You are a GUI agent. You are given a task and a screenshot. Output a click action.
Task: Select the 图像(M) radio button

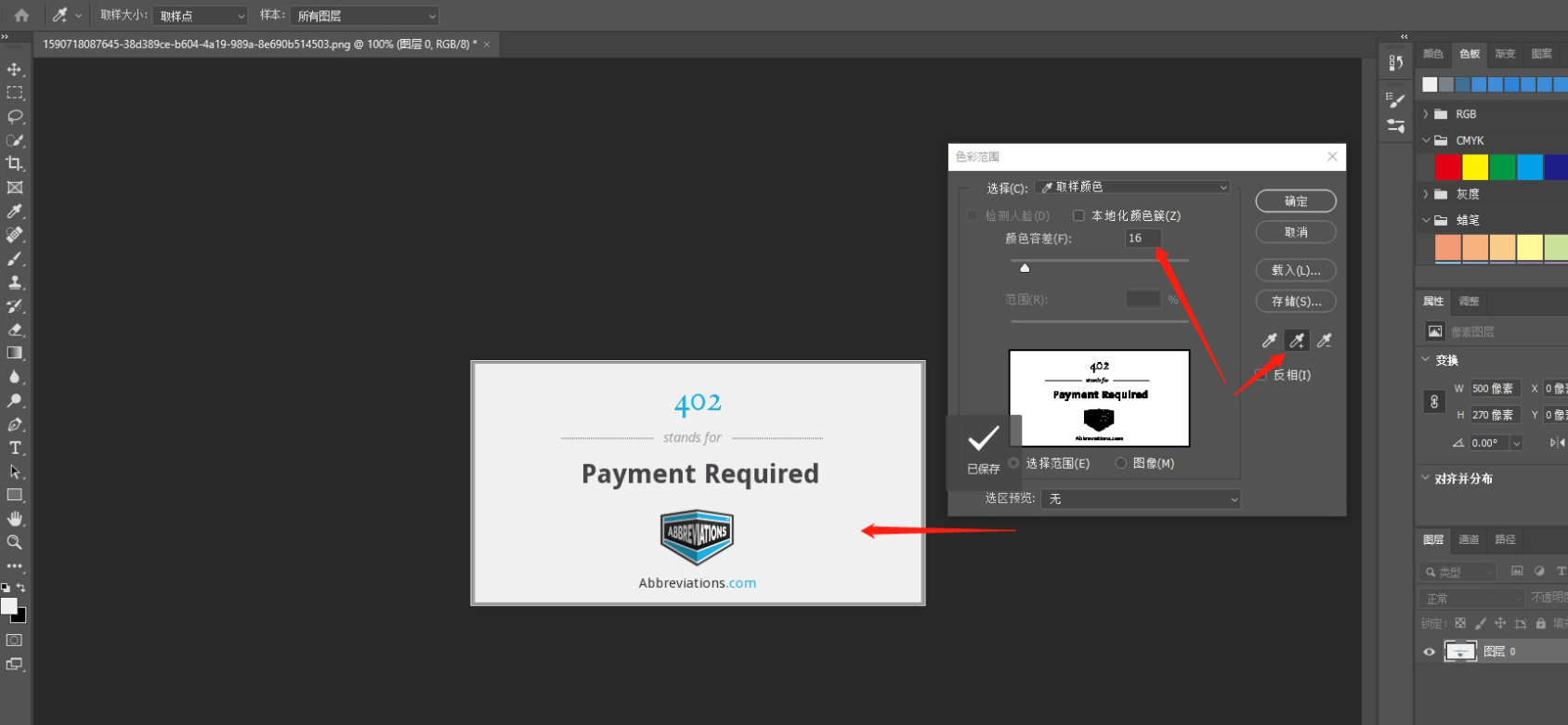[1120, 463]
